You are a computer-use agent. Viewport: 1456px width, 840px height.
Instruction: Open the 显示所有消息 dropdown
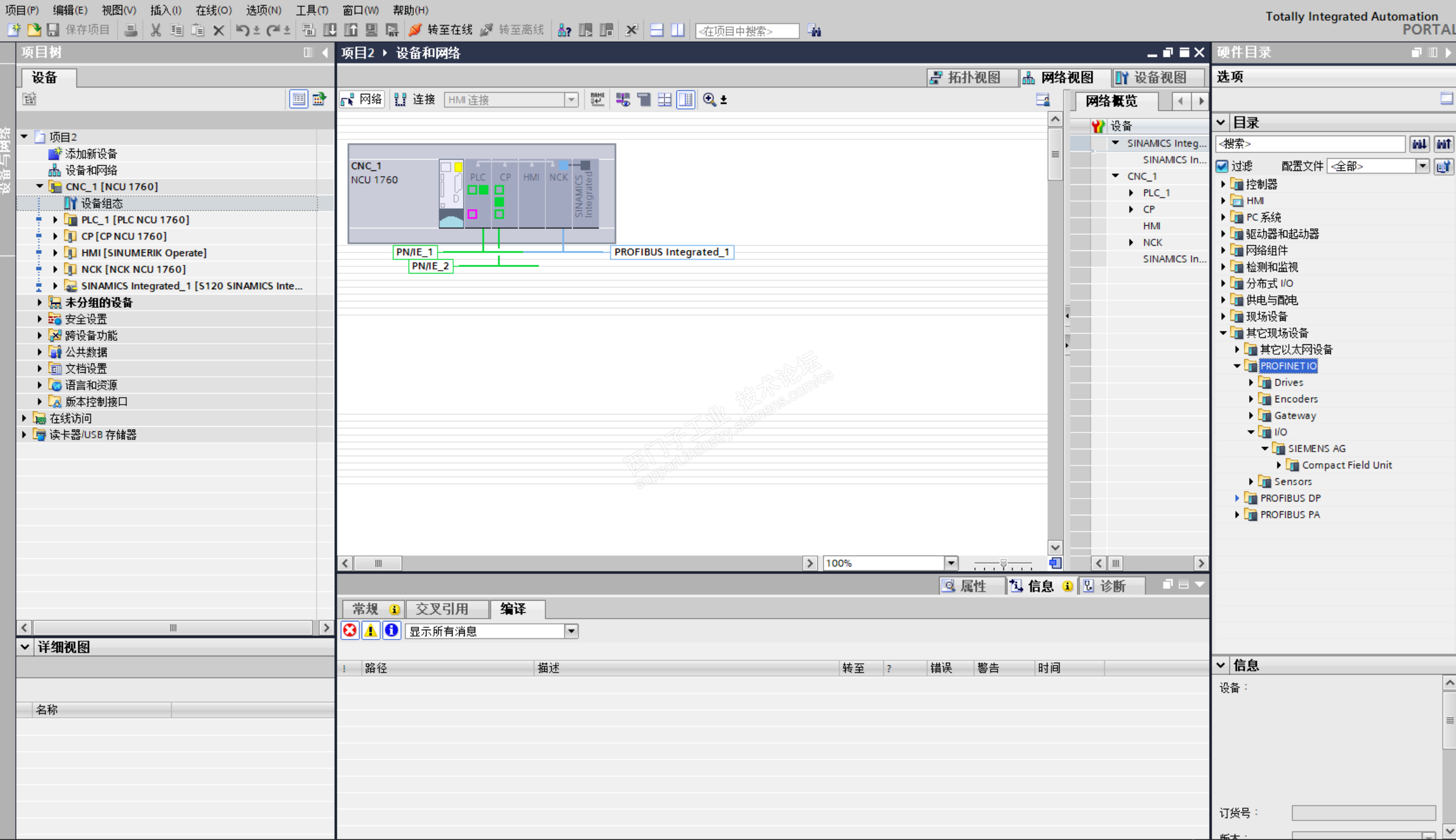point(571,631)
